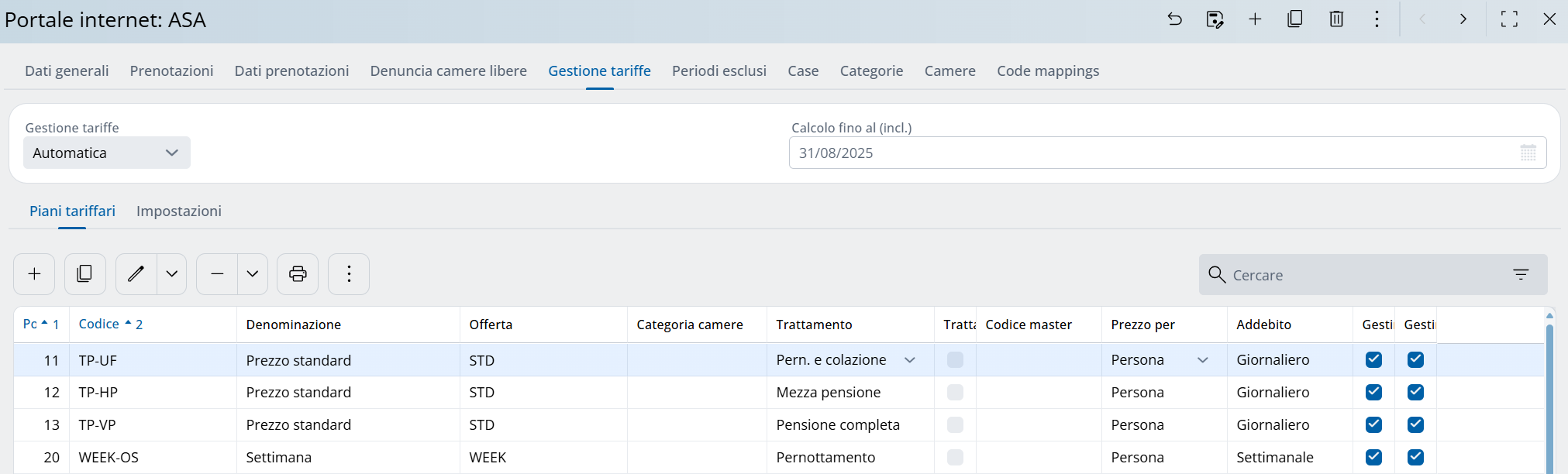Viewport: 1568px width, 474px height.
Task: Copy selected rate plan in grid toolbar
Action: 85,274
